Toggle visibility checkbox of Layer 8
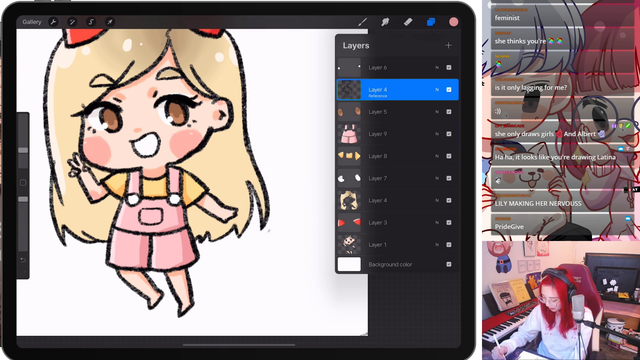The width and height of the screenshot is (640, 360). 449,156
